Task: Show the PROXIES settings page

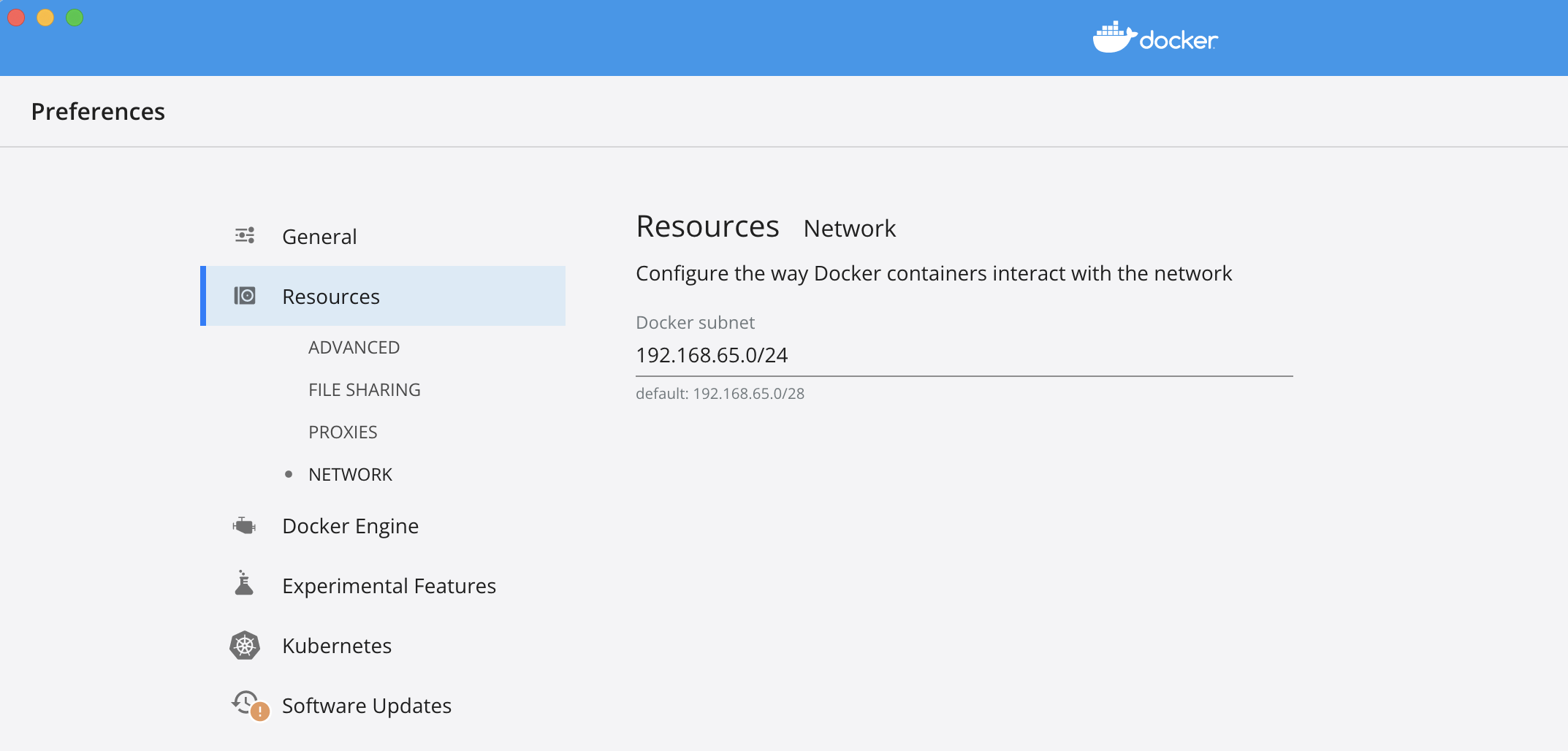Action: pos(343,432)
